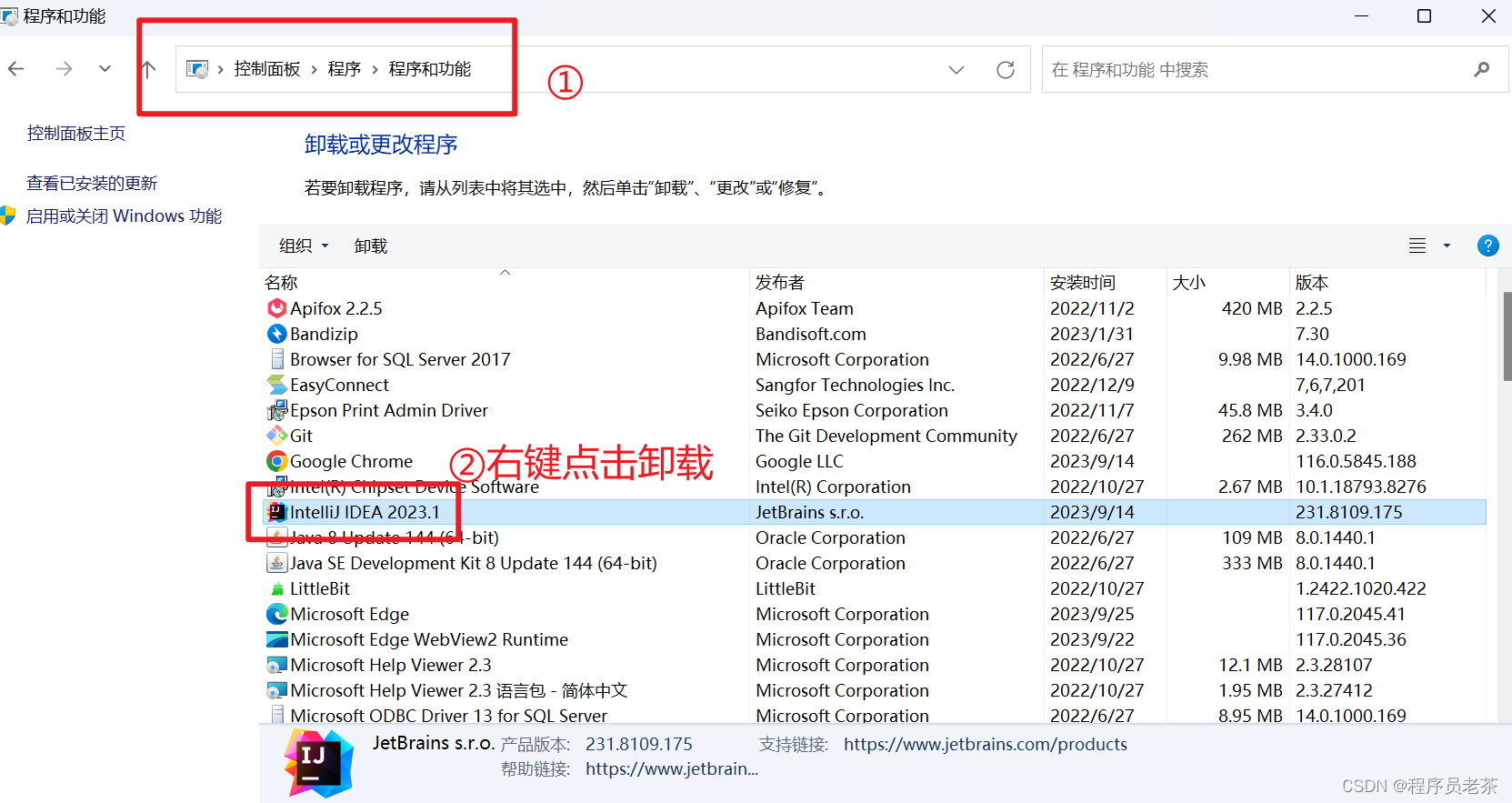
Task: Select 程序 in the breadcrumb path
Action: pyautogui.click(x=345, y=69)
